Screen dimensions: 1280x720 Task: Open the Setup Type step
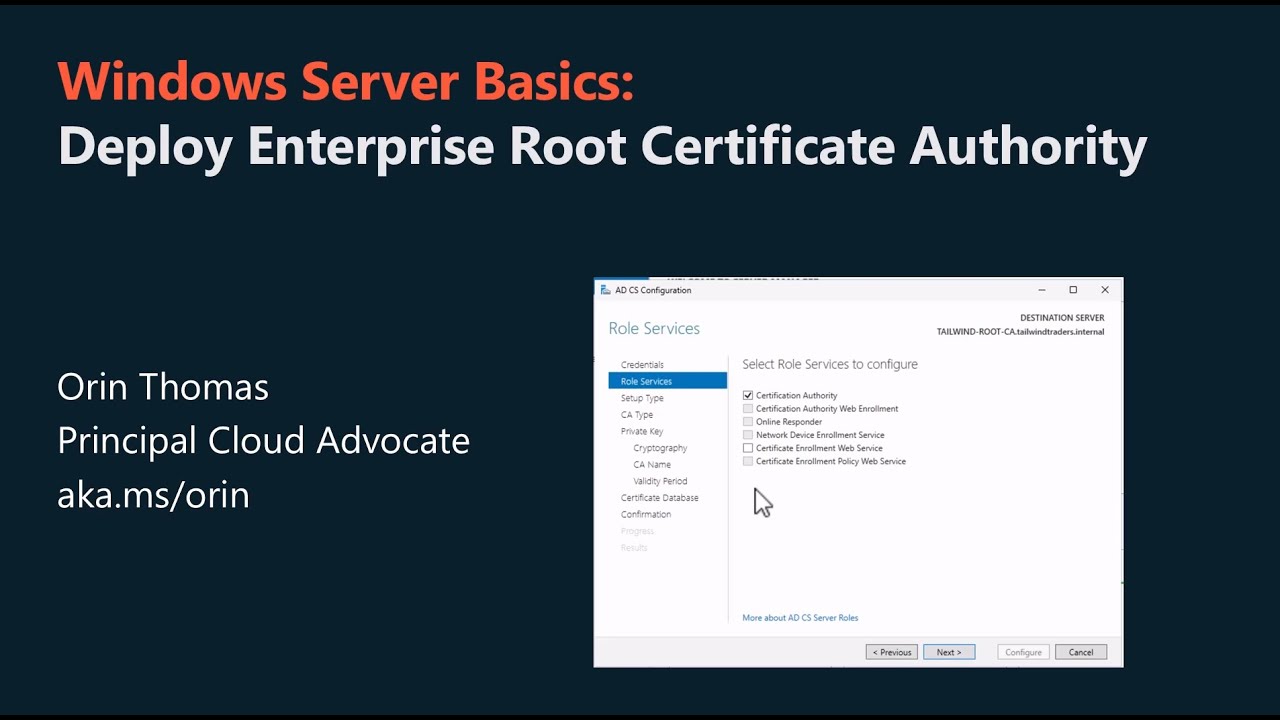[642, 398]
